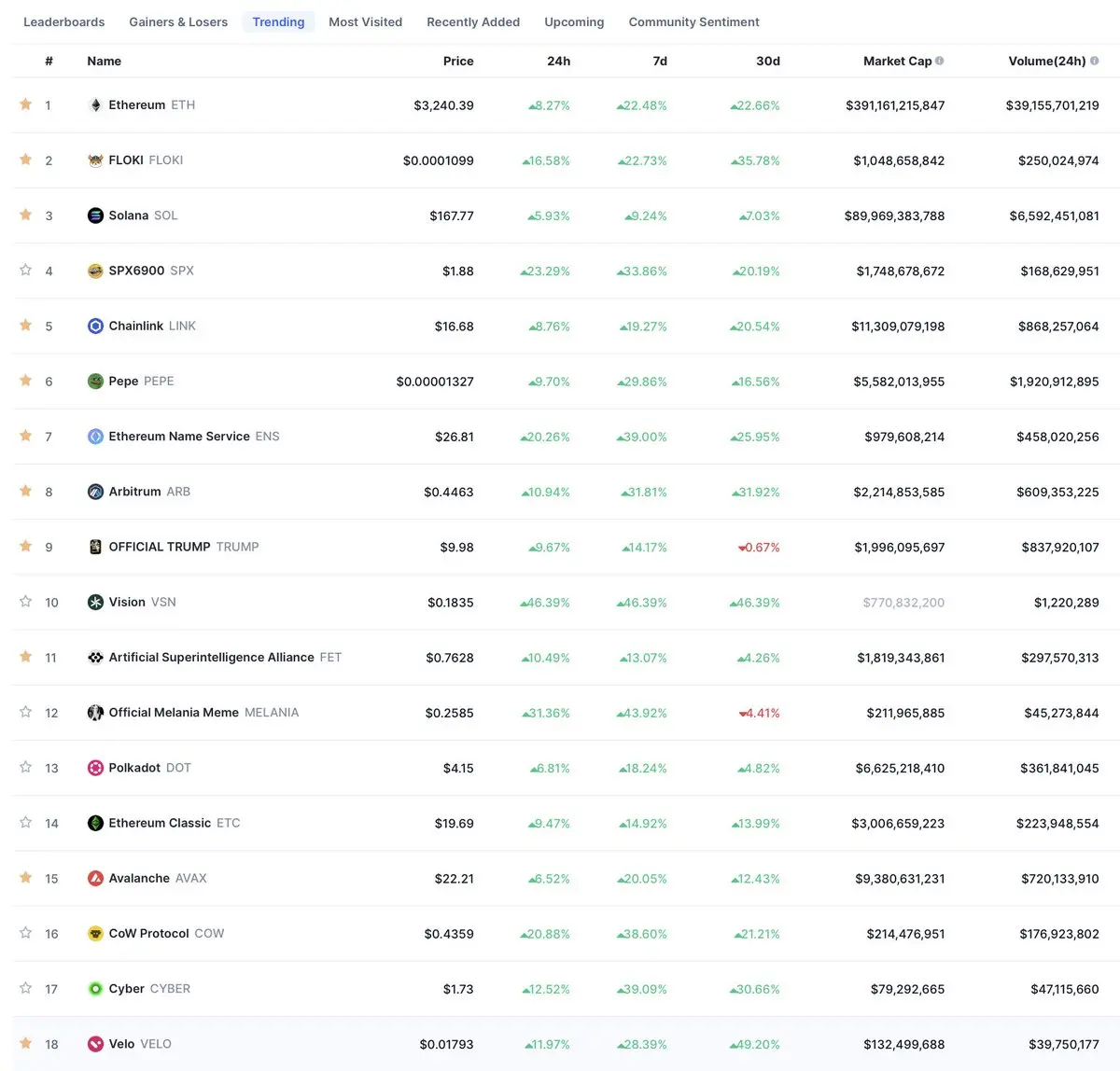
Task: Open the Velo VELO coin link
Action: tap(140, 1044)
